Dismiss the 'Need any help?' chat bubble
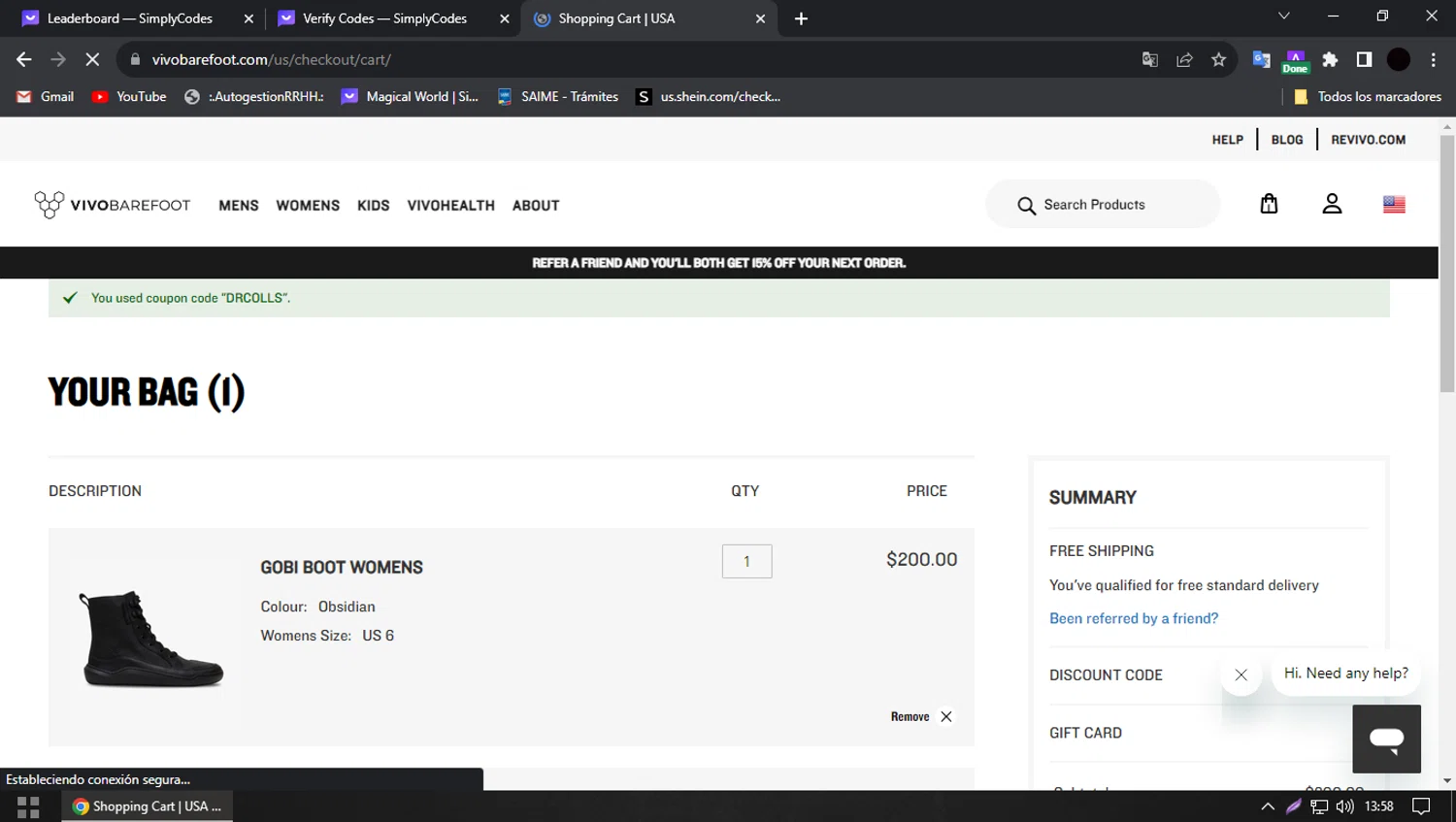1456x822 pixels. click(1241, 674)
